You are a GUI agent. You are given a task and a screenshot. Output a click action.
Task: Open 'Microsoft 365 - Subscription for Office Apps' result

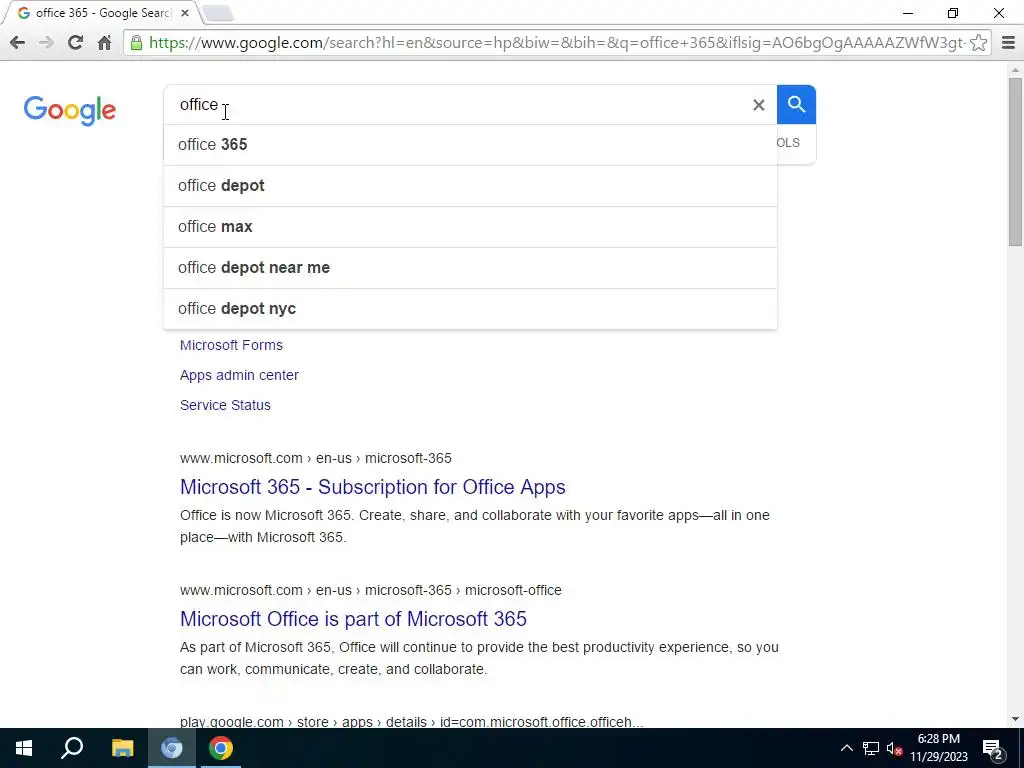click(373, 487)
